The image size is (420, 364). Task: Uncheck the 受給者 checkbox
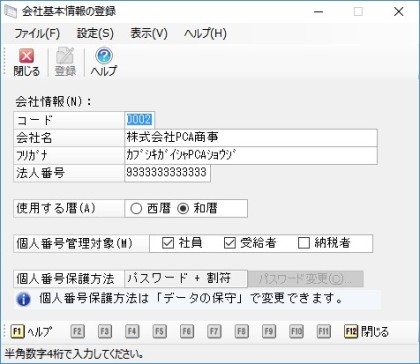tap(229, 243)
